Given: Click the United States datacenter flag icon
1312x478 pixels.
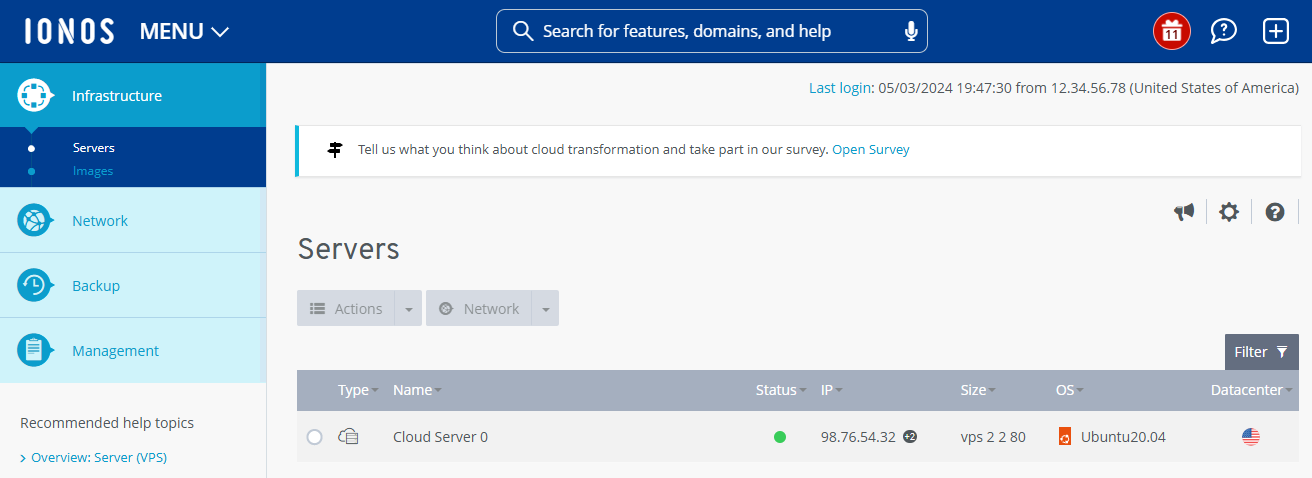Looking at the screenshot, I should (1250, 437).
